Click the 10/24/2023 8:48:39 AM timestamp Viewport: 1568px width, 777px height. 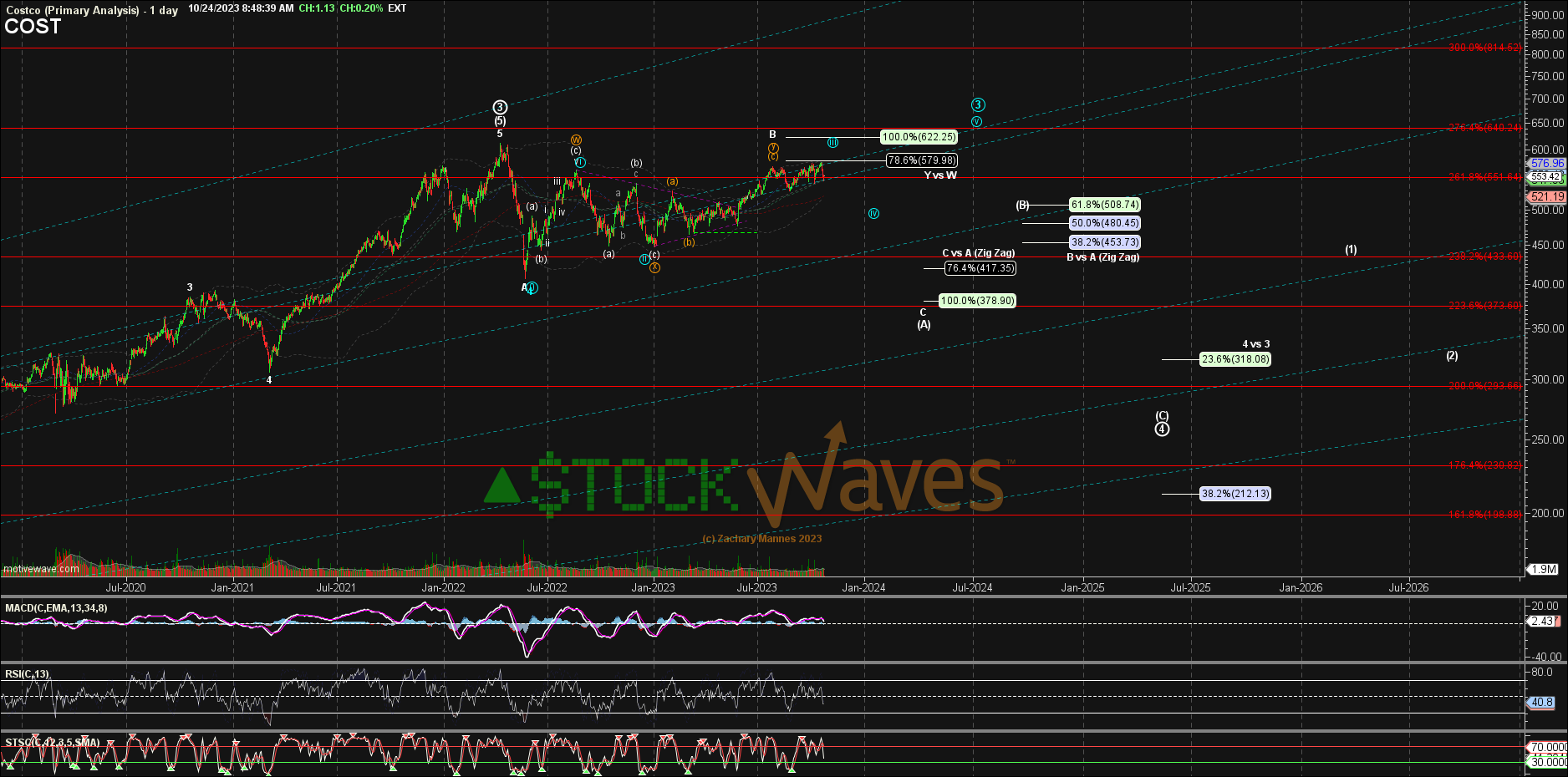pyautogui.click(x=241, y=8)
